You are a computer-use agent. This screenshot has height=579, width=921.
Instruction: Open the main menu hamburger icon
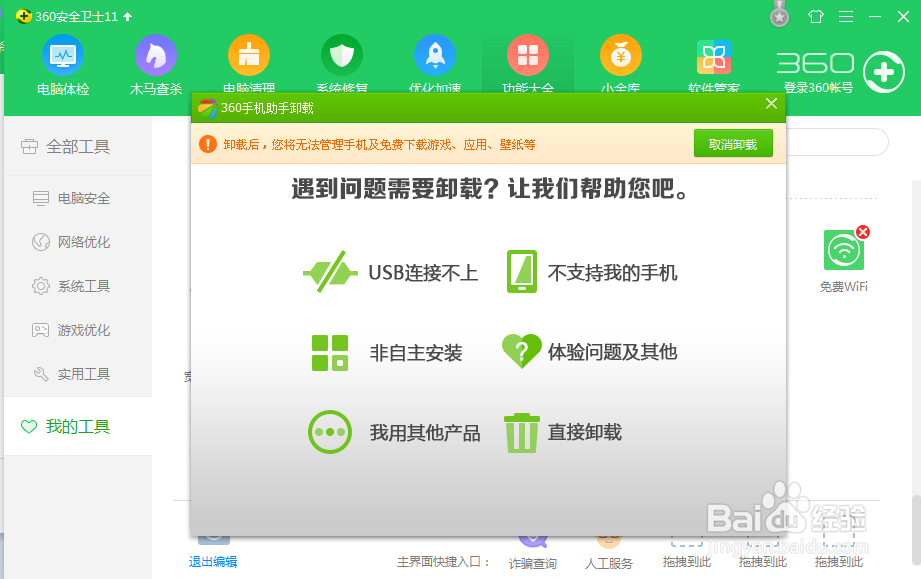(x=846, y=16)
